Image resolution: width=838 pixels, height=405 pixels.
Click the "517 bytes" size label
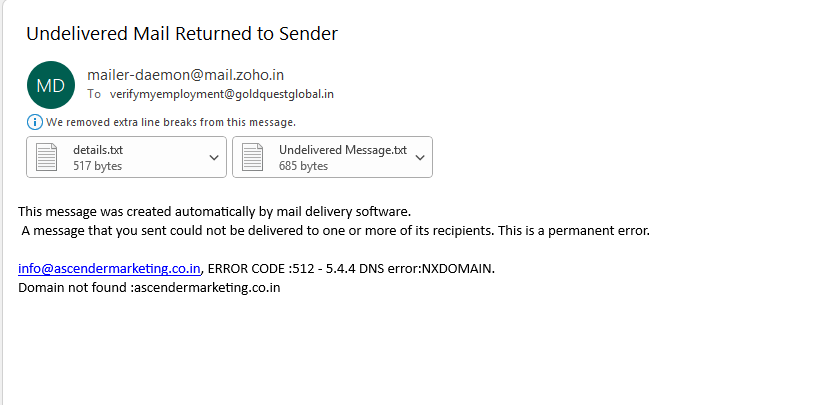[x=98, y=166]
